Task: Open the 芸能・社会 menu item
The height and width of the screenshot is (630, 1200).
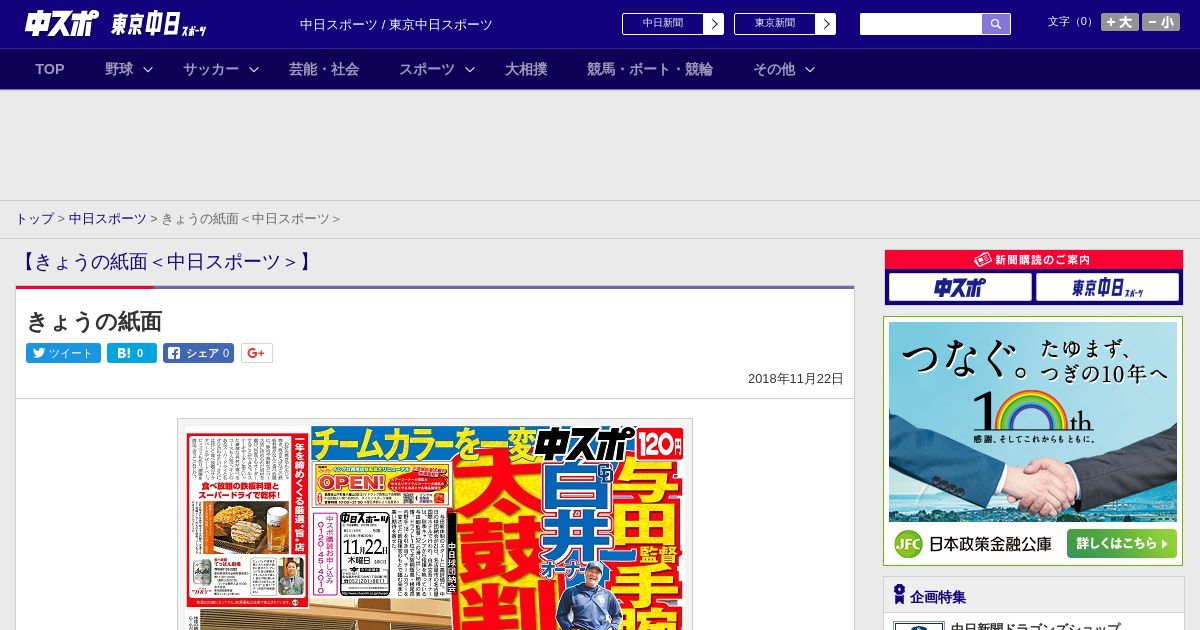Action: point(324,69)
